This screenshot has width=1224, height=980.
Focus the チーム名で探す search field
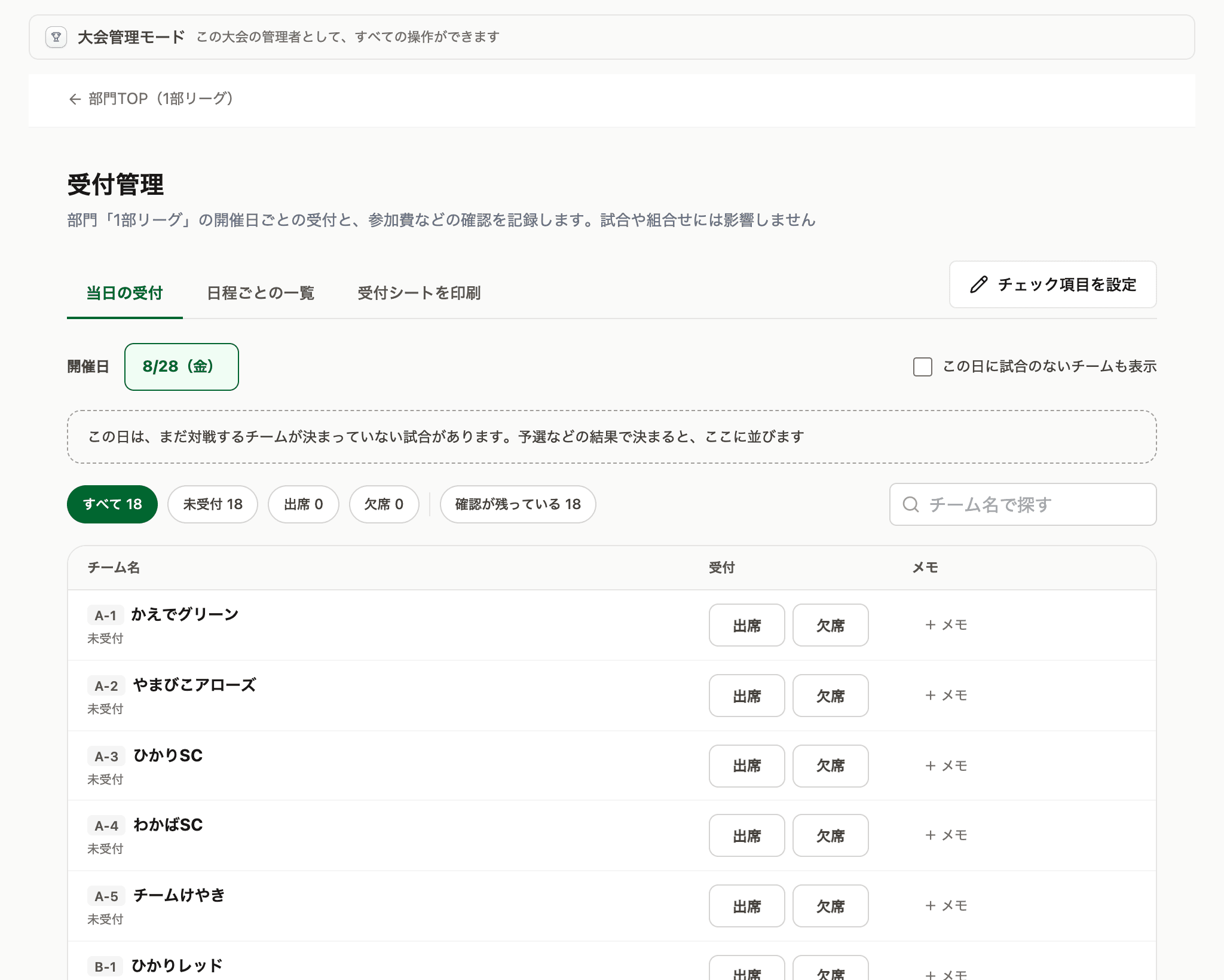1023,504
